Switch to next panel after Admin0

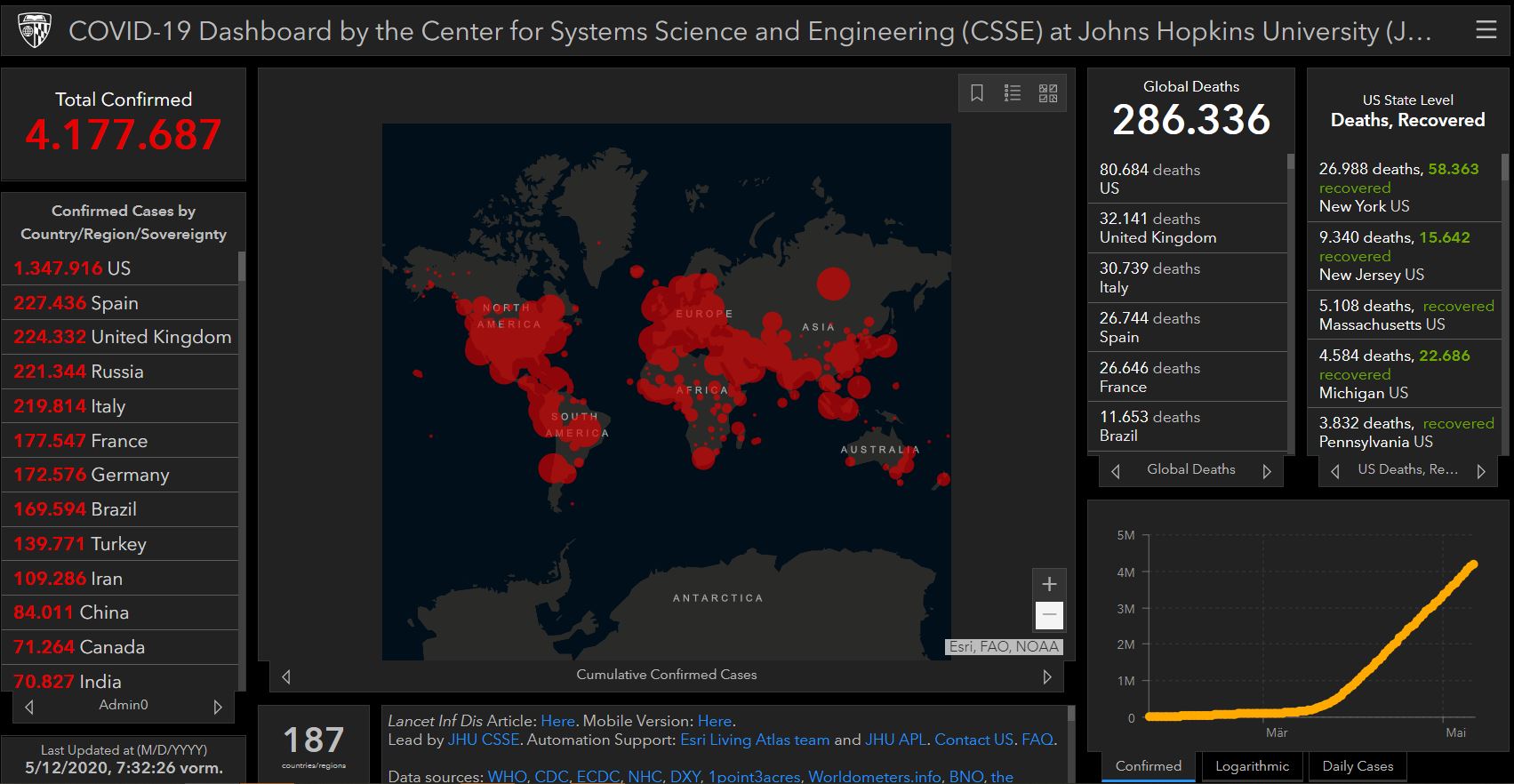(218, 707)
